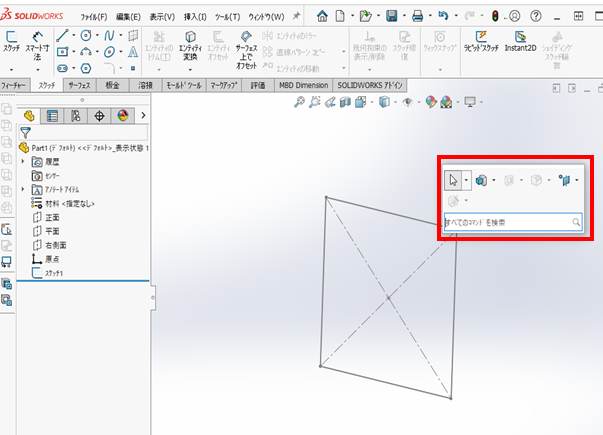Select the Straight Slot tool
603x435 pixels.
tap(62, 68)
